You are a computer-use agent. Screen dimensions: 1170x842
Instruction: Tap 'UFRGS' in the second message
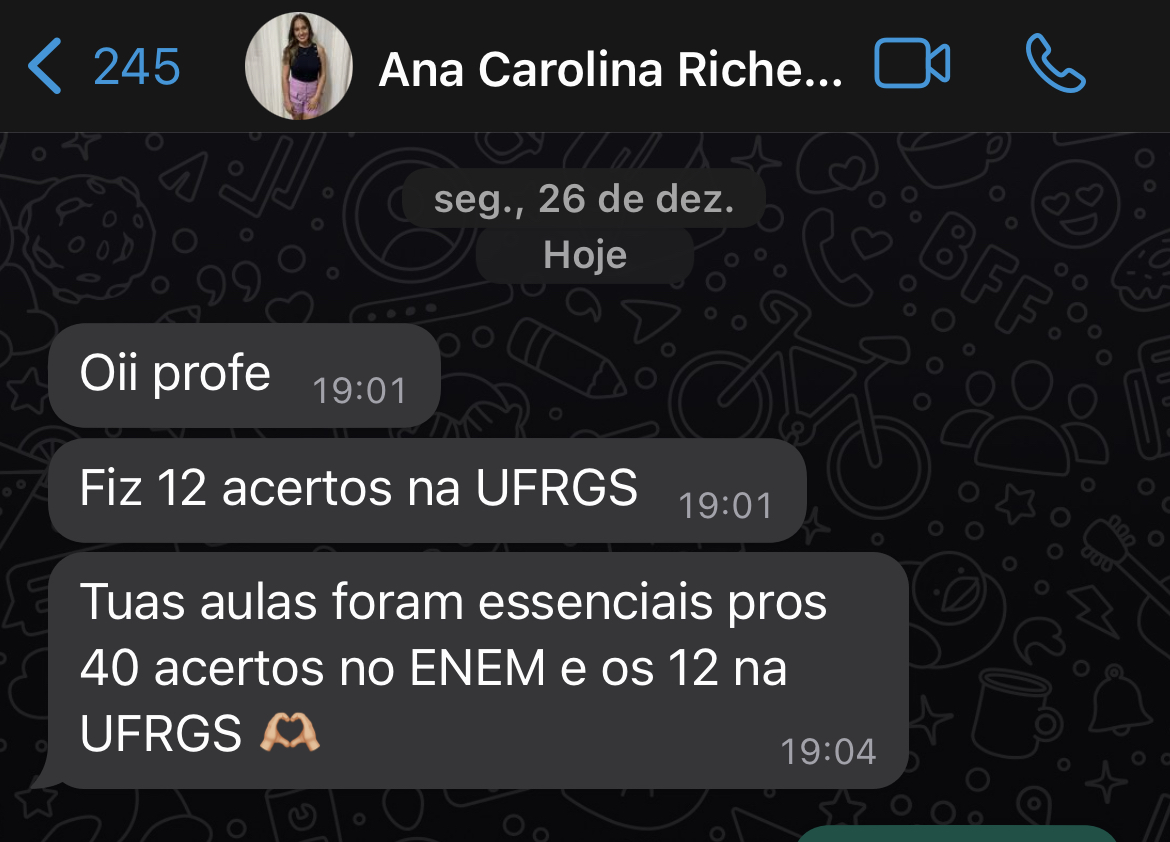(557, 487)
